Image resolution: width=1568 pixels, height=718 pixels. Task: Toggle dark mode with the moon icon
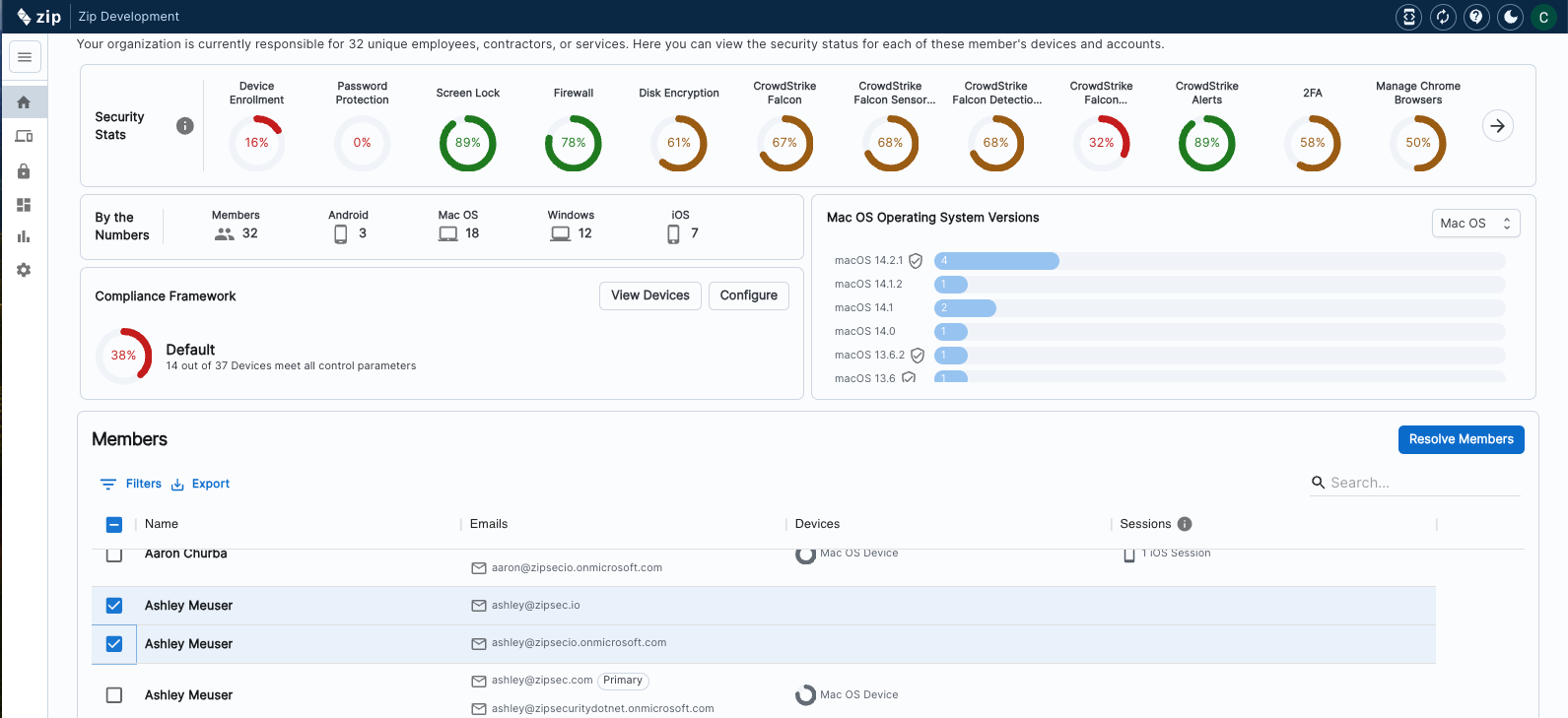(1510, 17)
